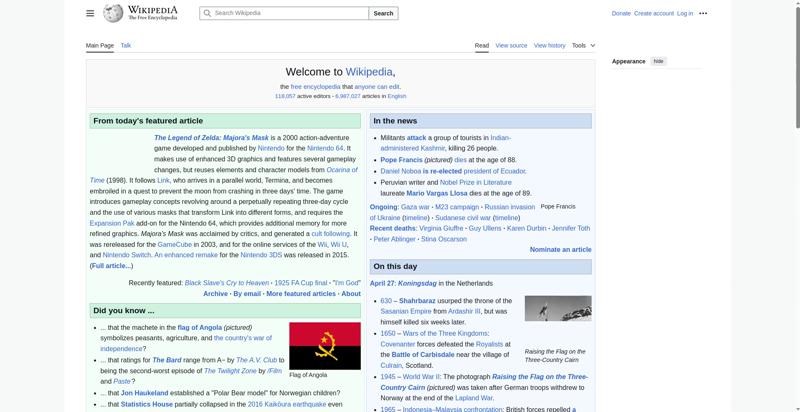Hide the Appearance panel
The height and width of the screenshot is (412, 800).
click(x=659, y=61)
